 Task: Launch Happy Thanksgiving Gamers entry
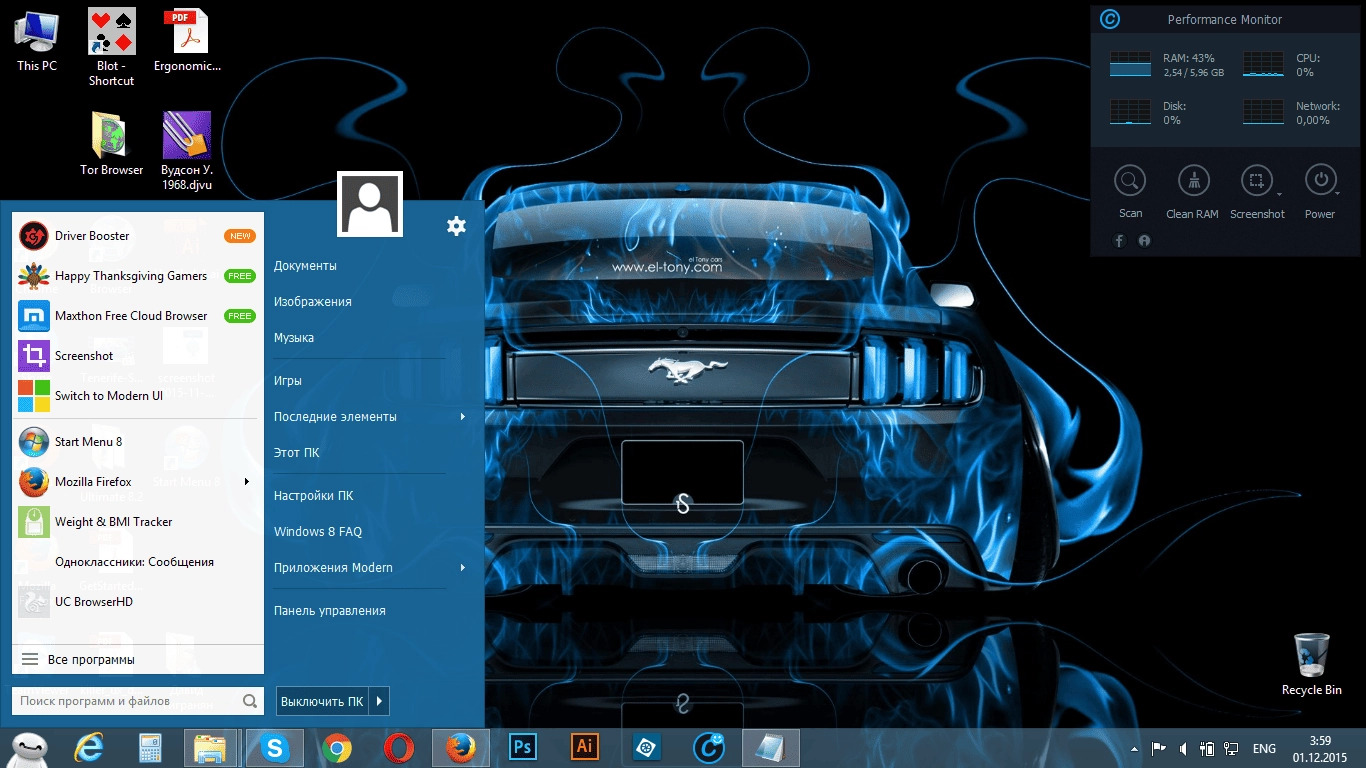[138, 276]
